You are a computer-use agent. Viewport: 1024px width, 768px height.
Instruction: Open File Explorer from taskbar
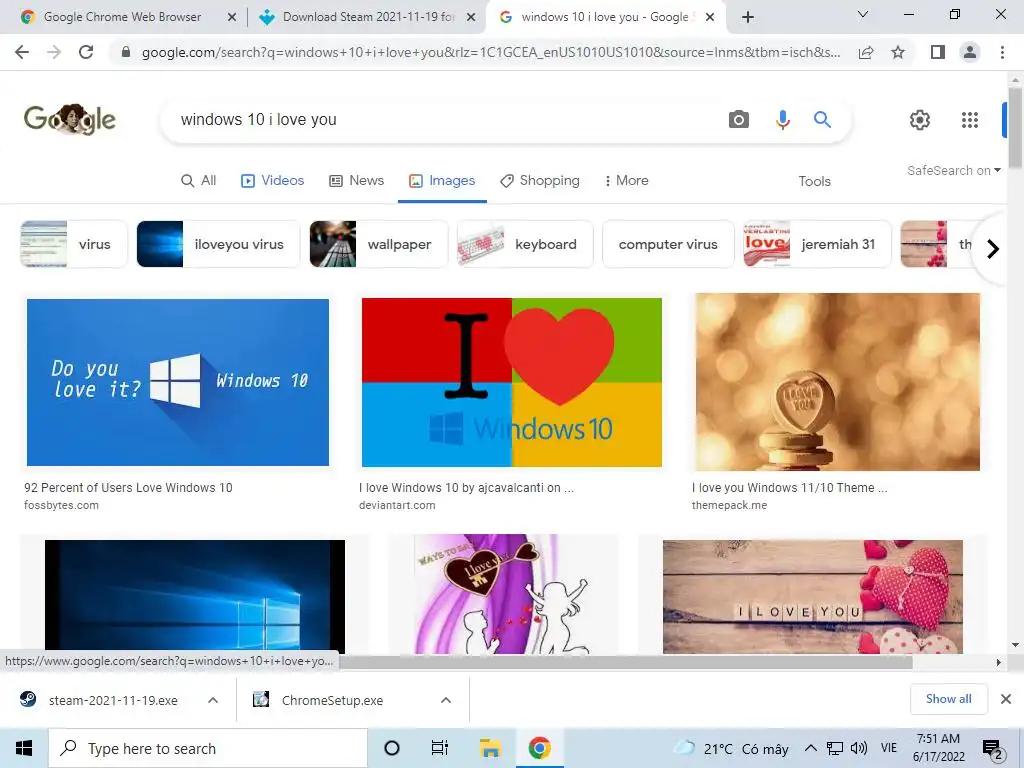coord(490,748)
